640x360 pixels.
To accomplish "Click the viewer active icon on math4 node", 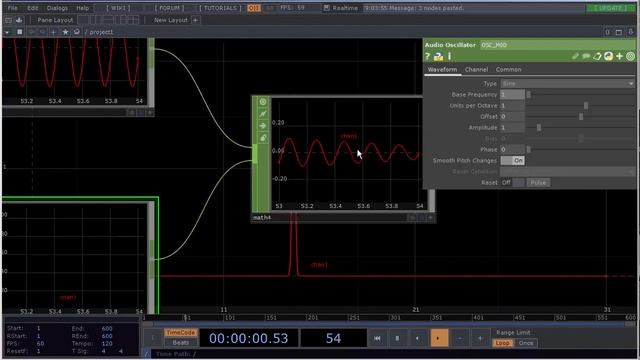I will click(263, 102).
